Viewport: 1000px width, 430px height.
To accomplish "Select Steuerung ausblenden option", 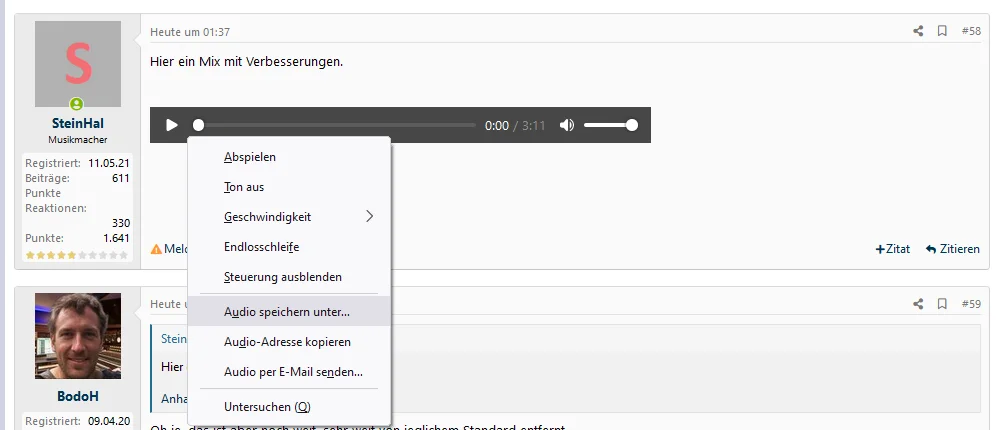I will point(289,277).
